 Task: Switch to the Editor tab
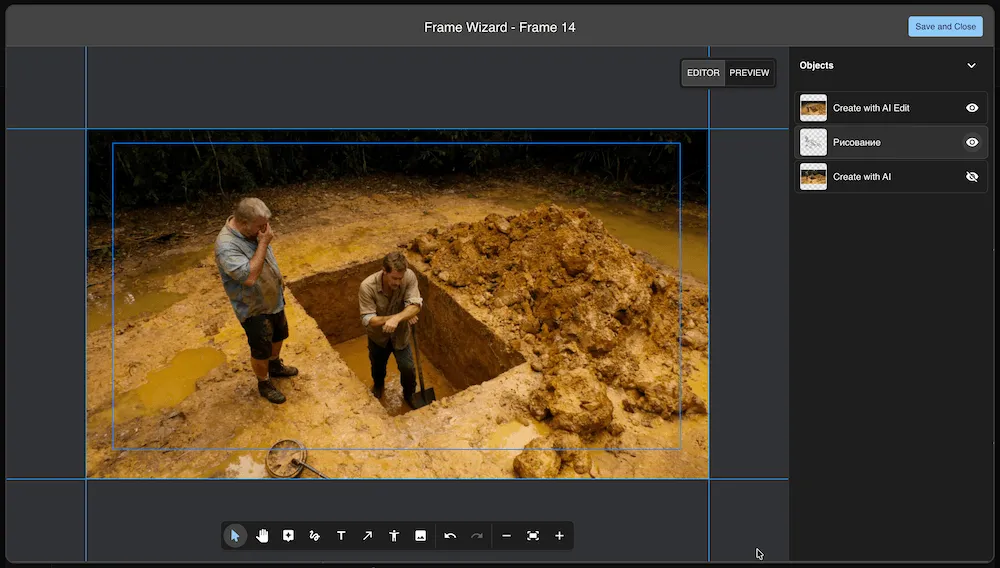pyautogui.click(x=703, y=73)
